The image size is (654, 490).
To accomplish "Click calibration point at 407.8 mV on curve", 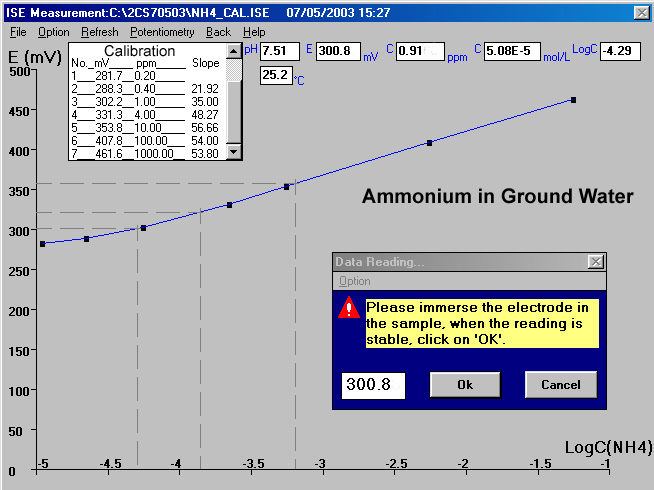I will tap(430, 143).
